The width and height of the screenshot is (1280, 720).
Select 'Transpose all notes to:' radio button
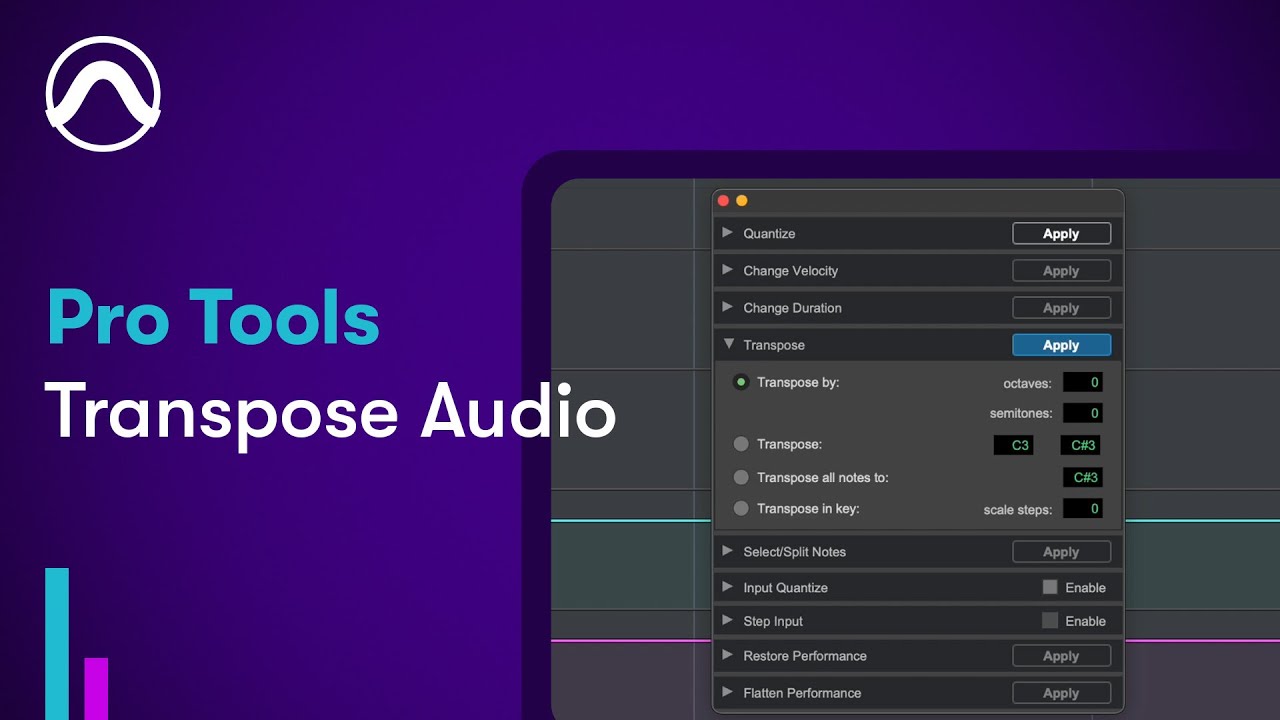[x=741, y=477]
